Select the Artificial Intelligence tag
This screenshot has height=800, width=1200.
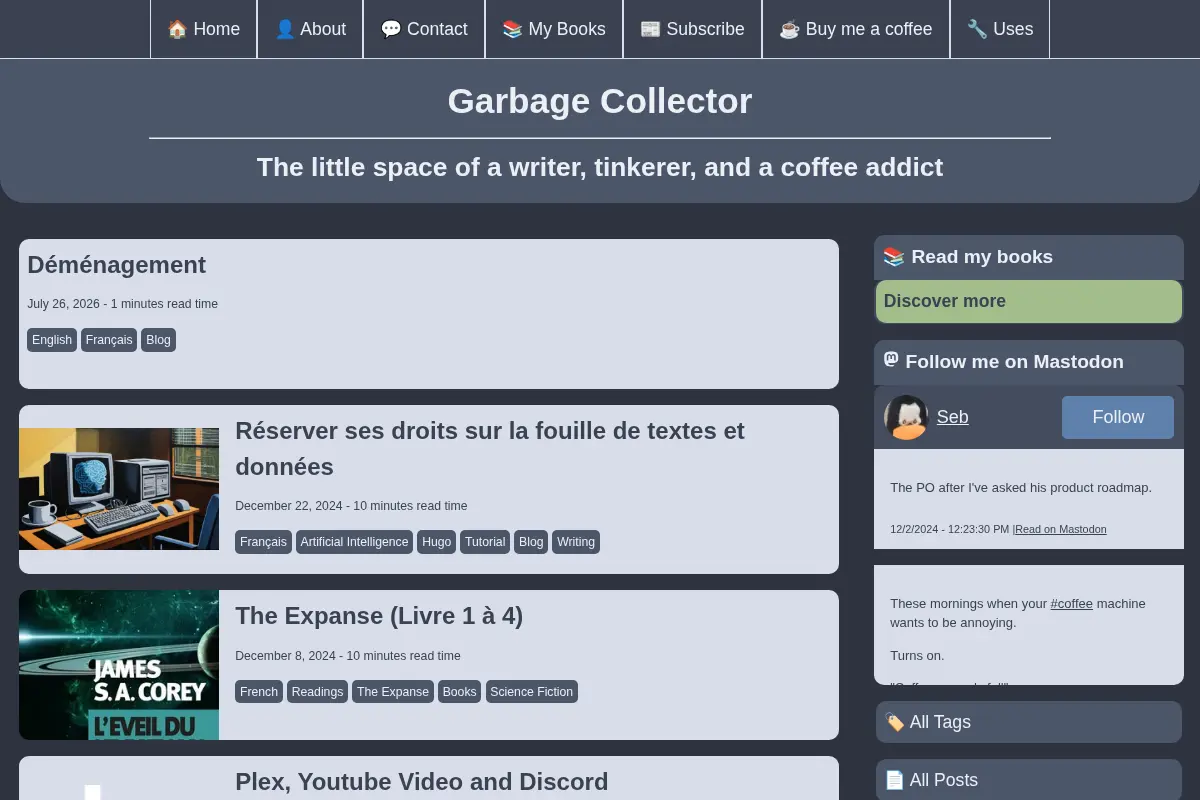(354, 542)
